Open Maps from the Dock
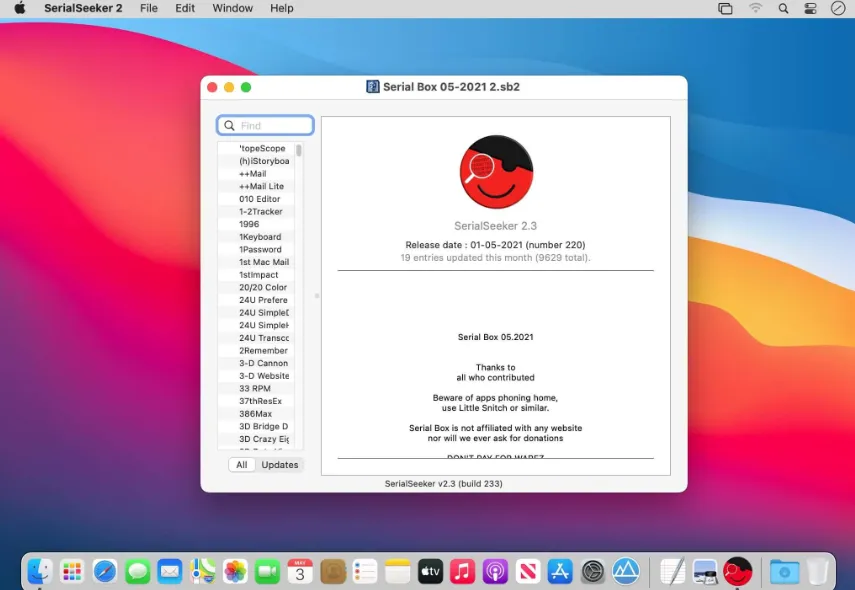855x590 pixels. click(202, 571)
